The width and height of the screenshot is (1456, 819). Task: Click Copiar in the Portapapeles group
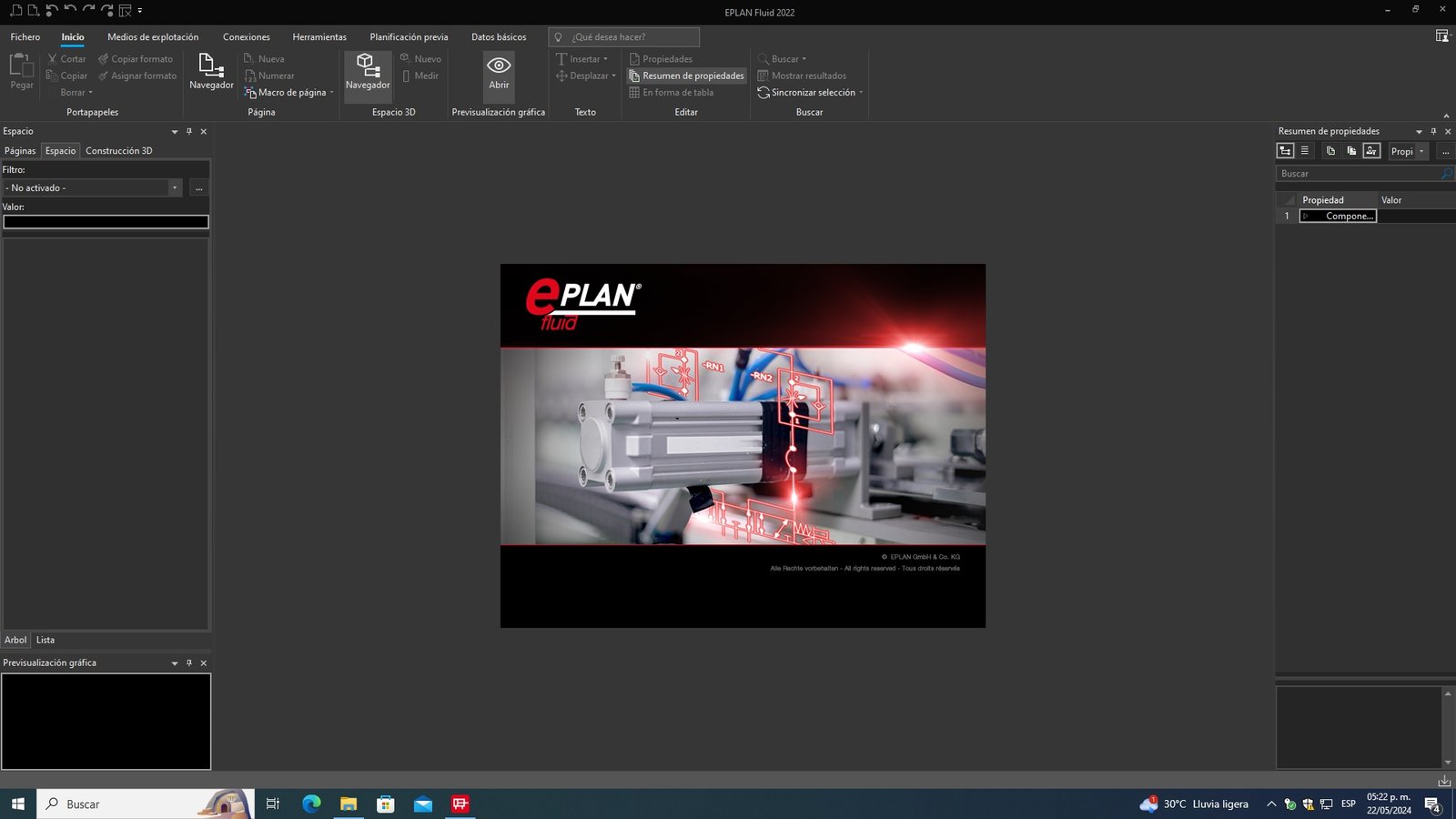coord(66,76)
